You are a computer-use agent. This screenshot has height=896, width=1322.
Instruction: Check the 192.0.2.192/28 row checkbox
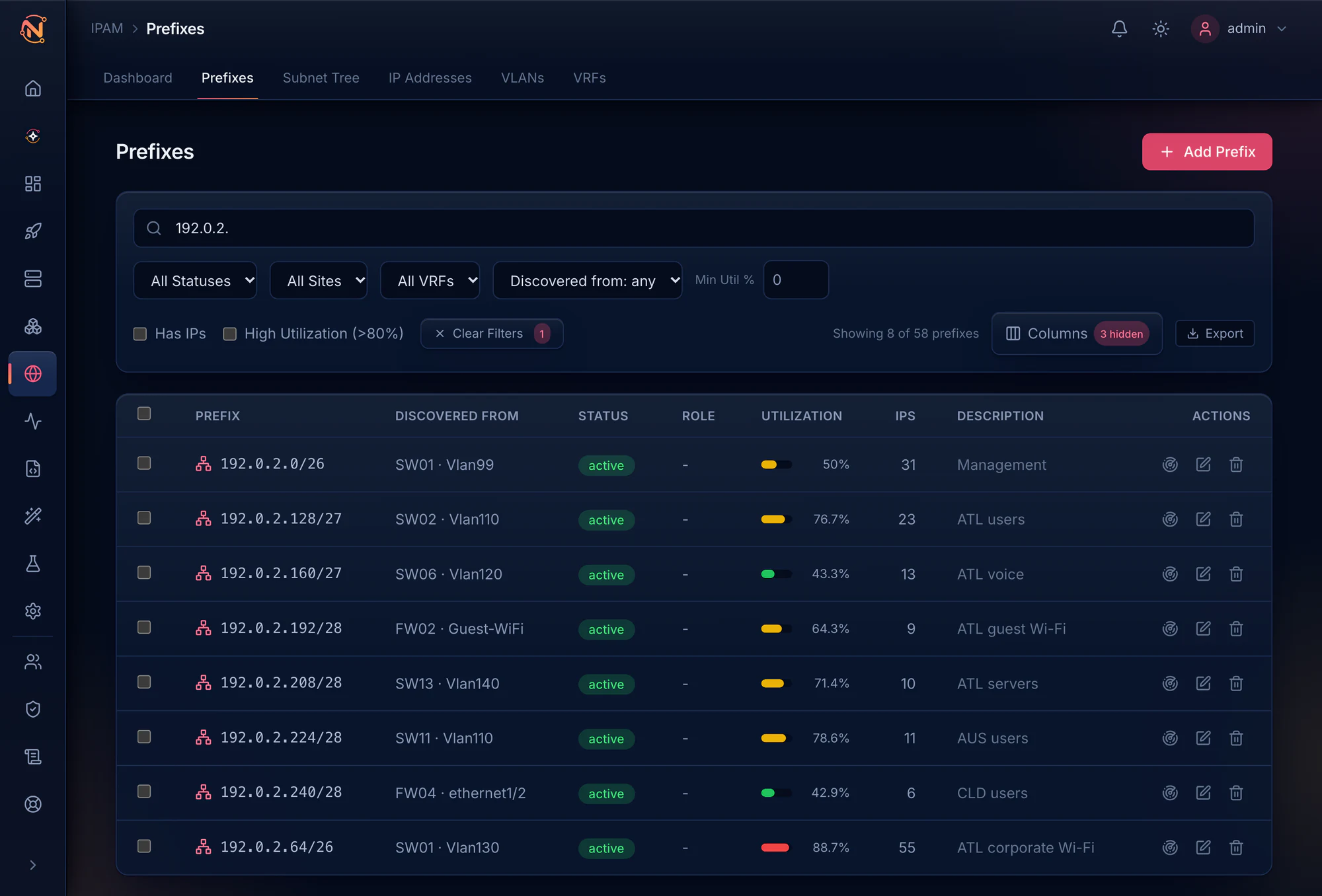pyautogui.click(x=144, y=627)
